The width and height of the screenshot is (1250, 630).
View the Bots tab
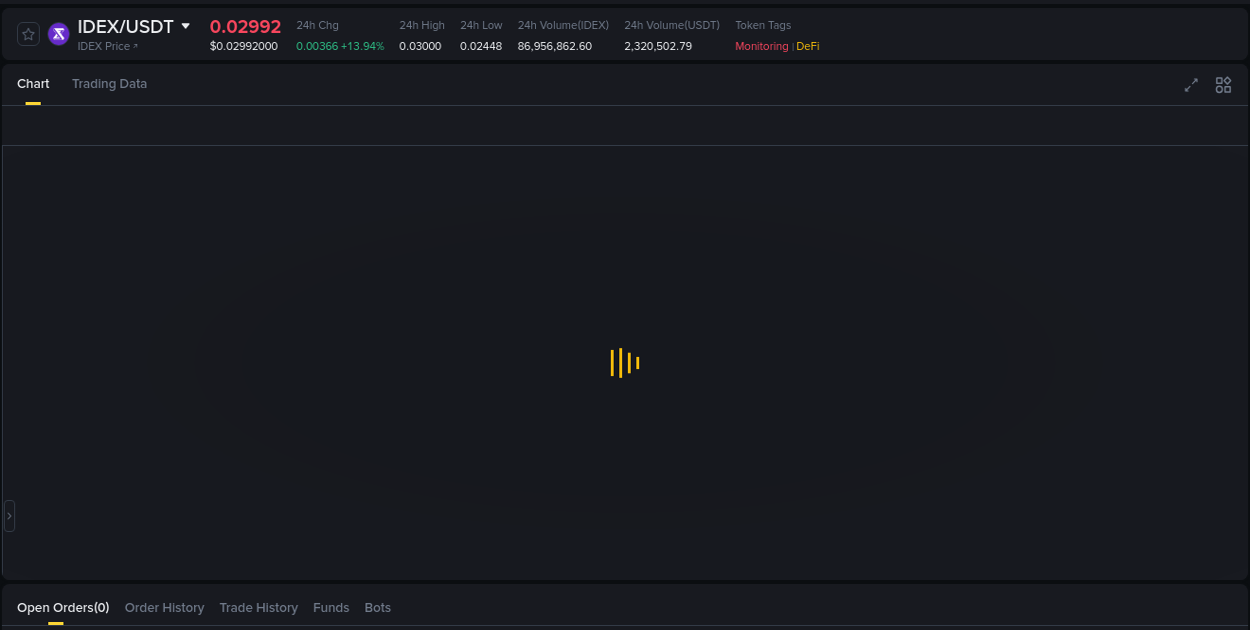(378, 607)
